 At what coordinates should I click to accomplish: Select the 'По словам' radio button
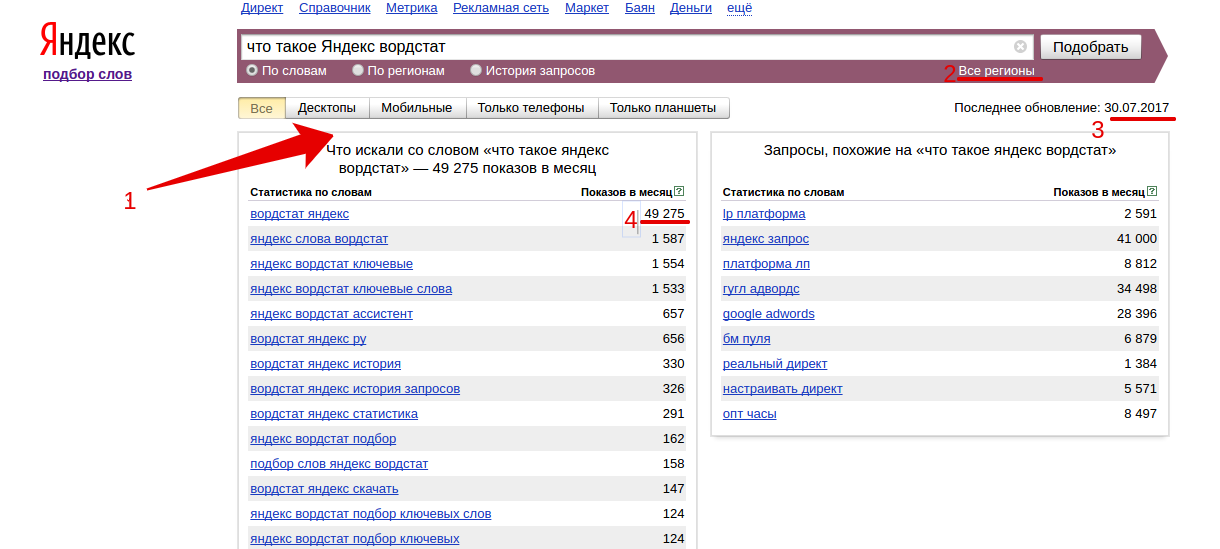pos(252,71)
